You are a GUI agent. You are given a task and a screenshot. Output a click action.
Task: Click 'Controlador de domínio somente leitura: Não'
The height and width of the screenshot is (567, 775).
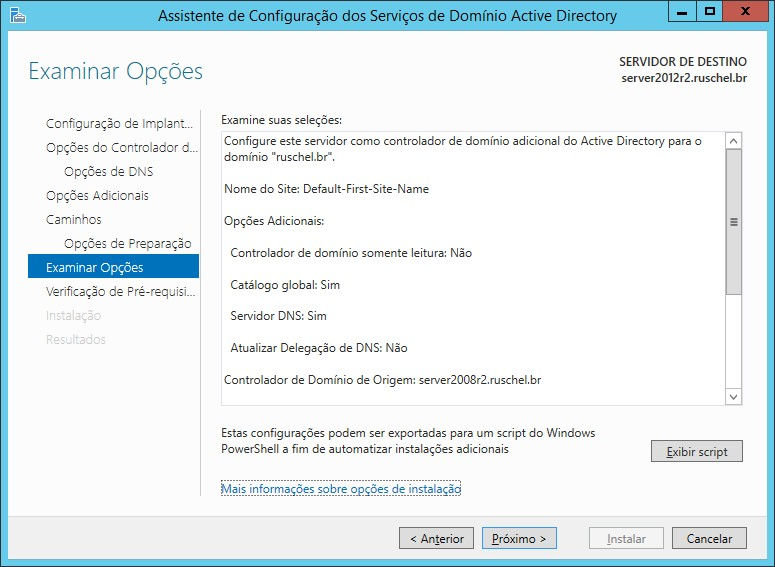(351, 253)
